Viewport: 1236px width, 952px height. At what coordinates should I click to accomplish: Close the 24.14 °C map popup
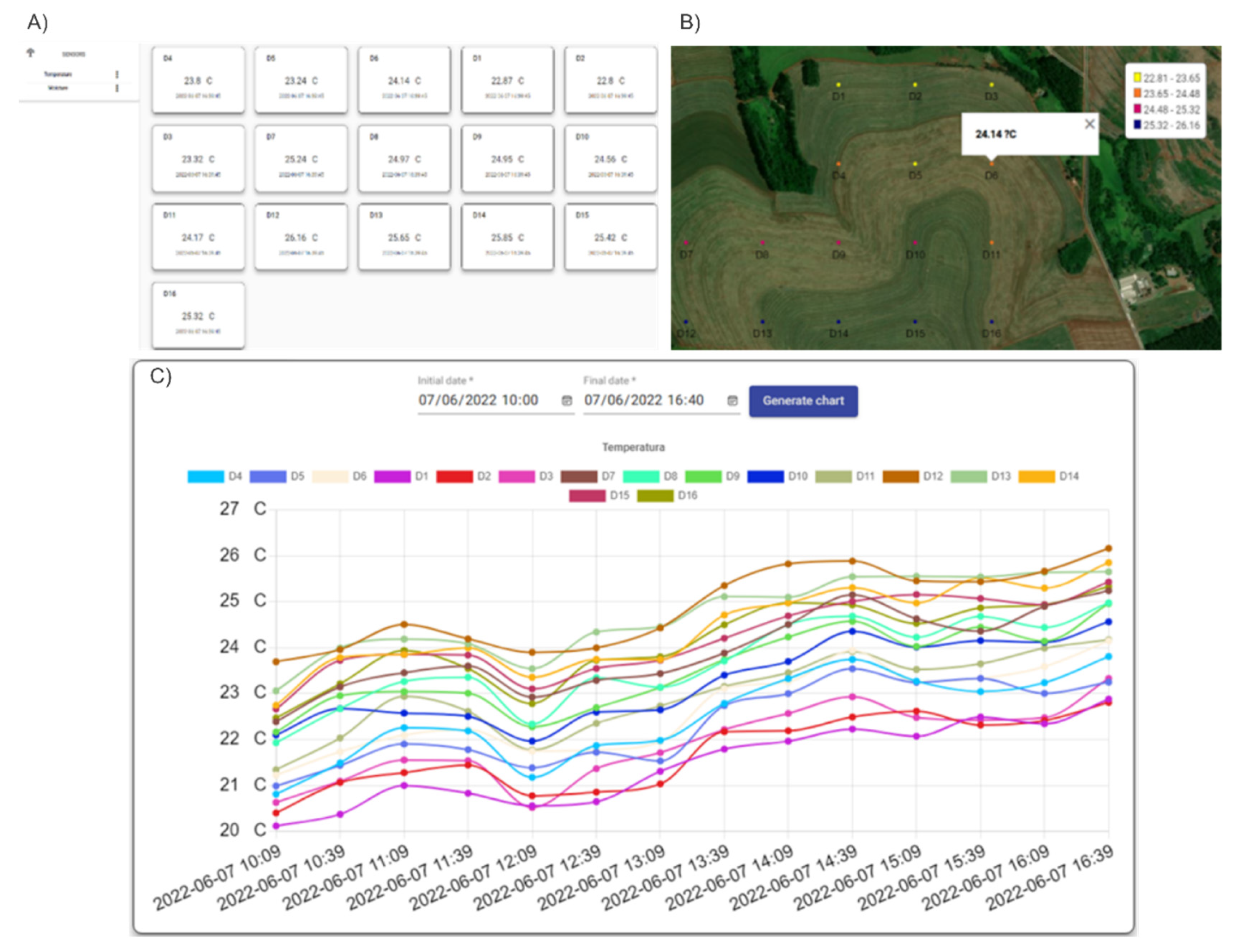[x=1089, y=124]
